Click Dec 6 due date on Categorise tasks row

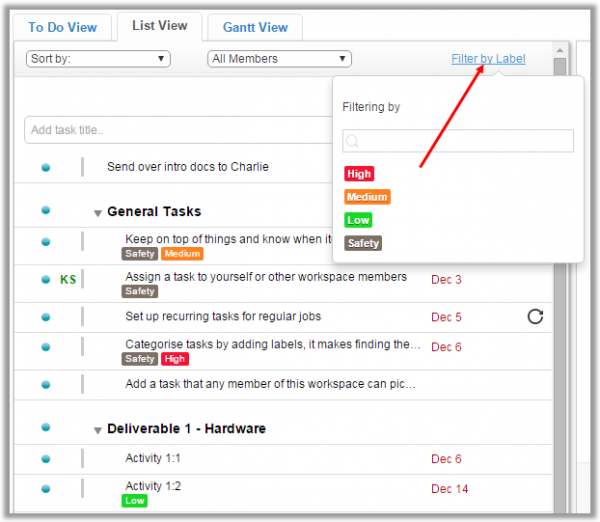coord(446,347)
